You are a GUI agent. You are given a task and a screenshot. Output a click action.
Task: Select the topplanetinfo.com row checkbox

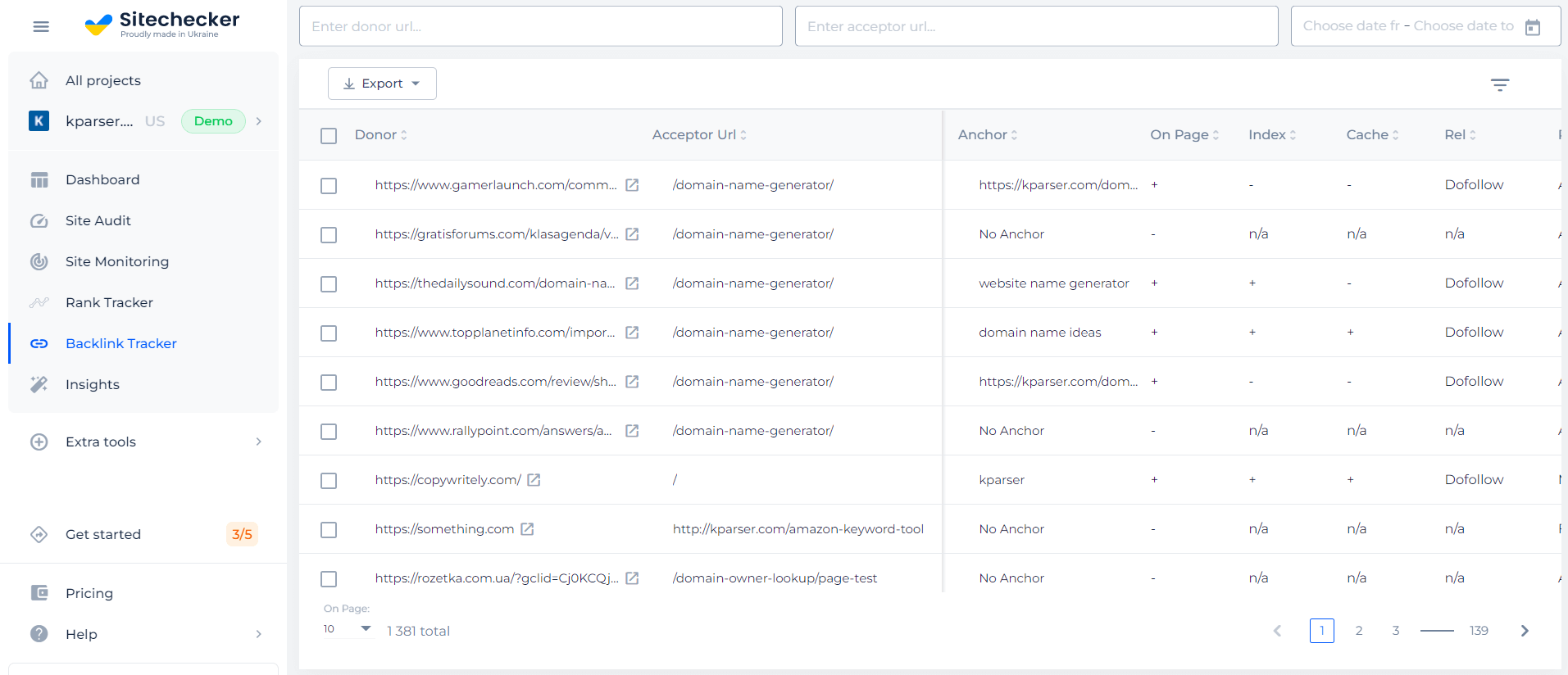click(329, 333)
